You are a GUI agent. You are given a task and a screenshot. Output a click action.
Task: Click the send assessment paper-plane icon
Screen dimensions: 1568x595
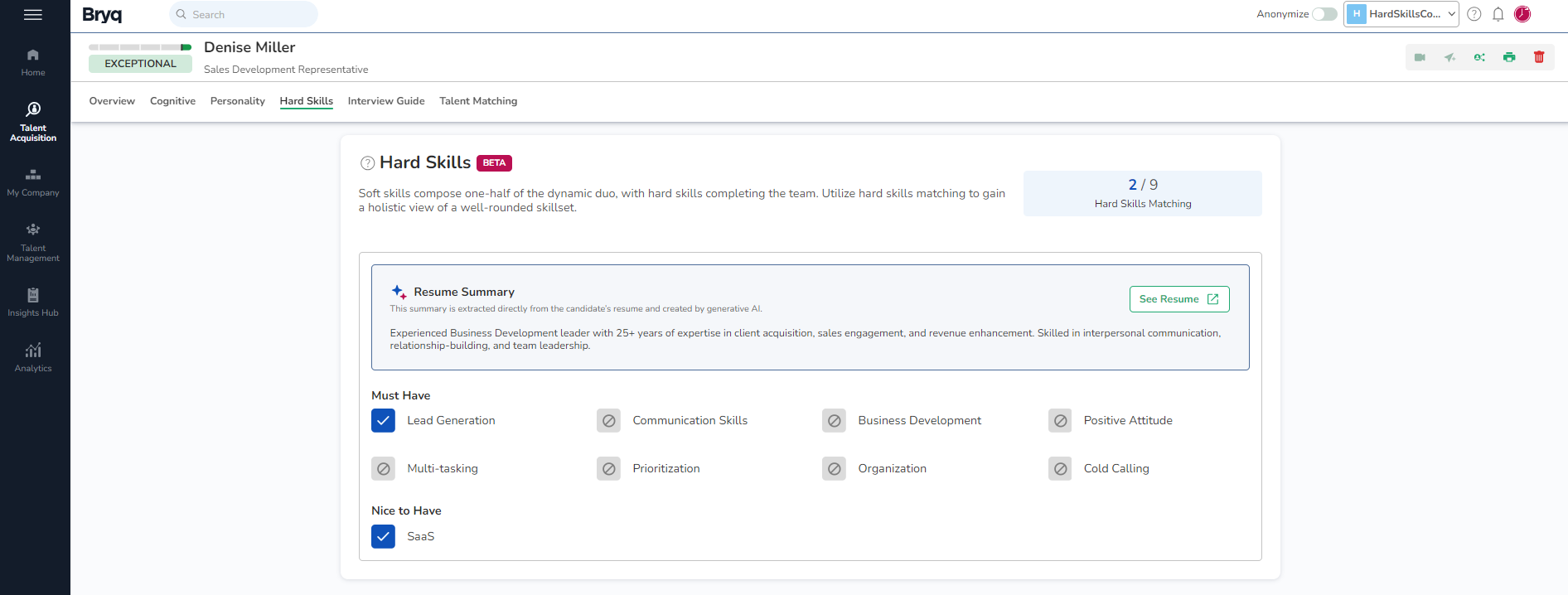1449,57
